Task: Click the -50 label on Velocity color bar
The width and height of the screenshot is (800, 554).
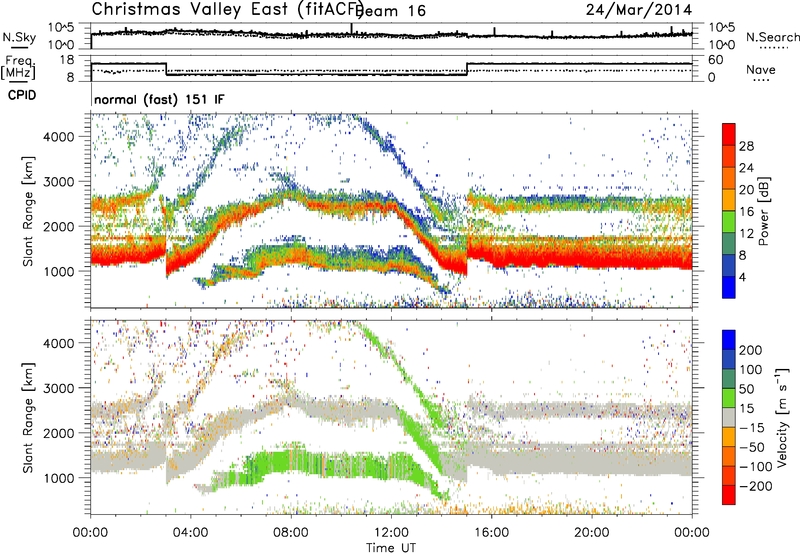Action: [x=752, y=447]
